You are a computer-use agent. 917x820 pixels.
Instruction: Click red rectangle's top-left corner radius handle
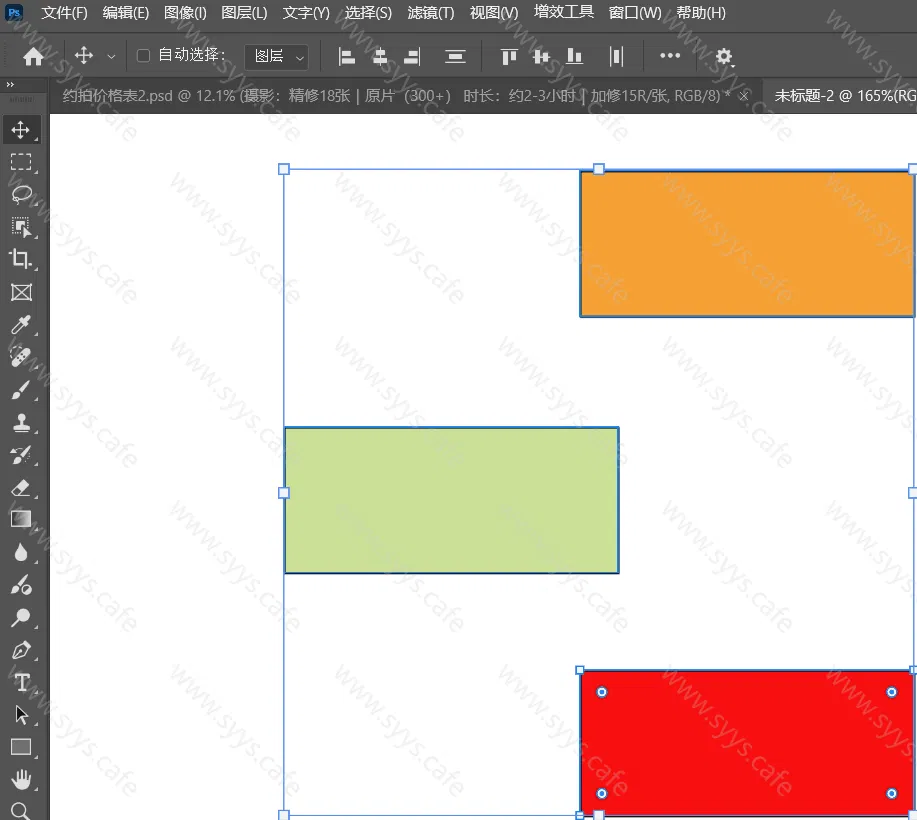[602, 692]
